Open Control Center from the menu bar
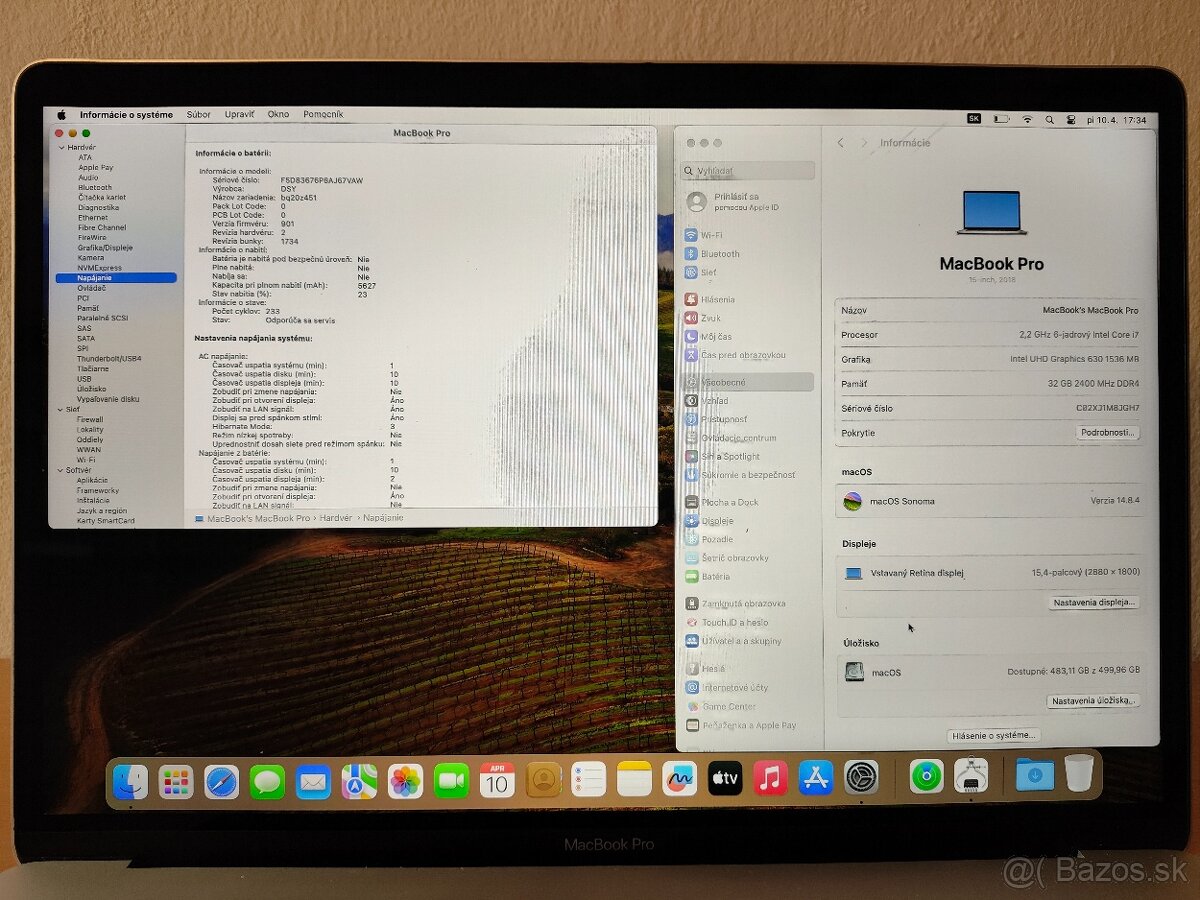 [x=1071, y=119]
